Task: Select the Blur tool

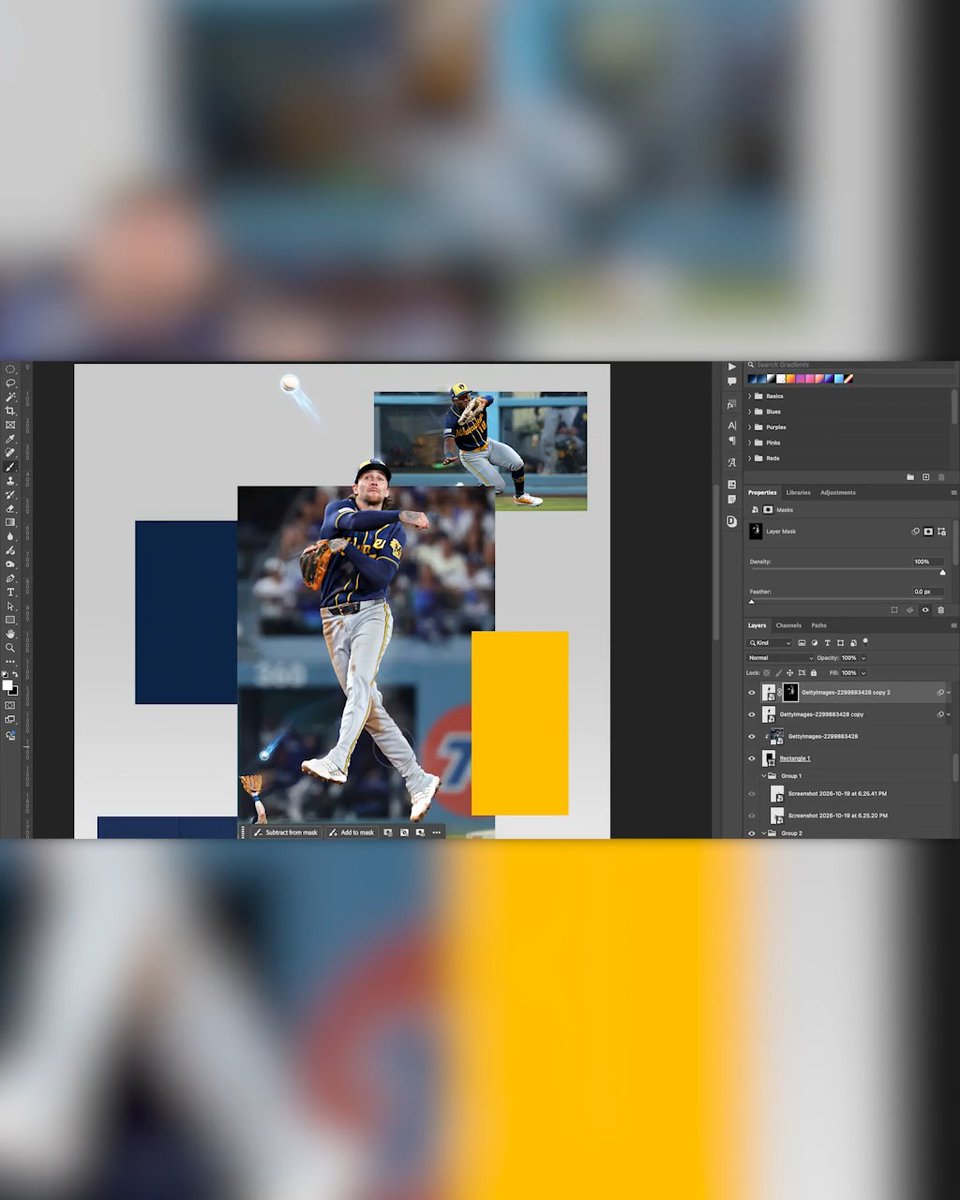Action: point(10,536)
